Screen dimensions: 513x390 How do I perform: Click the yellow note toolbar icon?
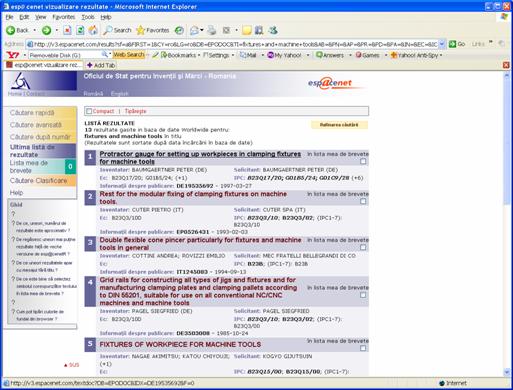point(247,30)
